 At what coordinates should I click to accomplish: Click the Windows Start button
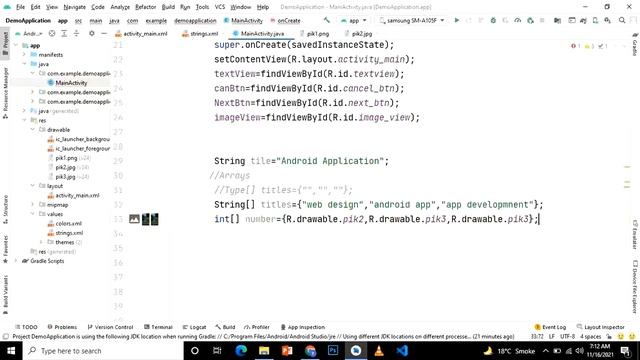point(11,351)
